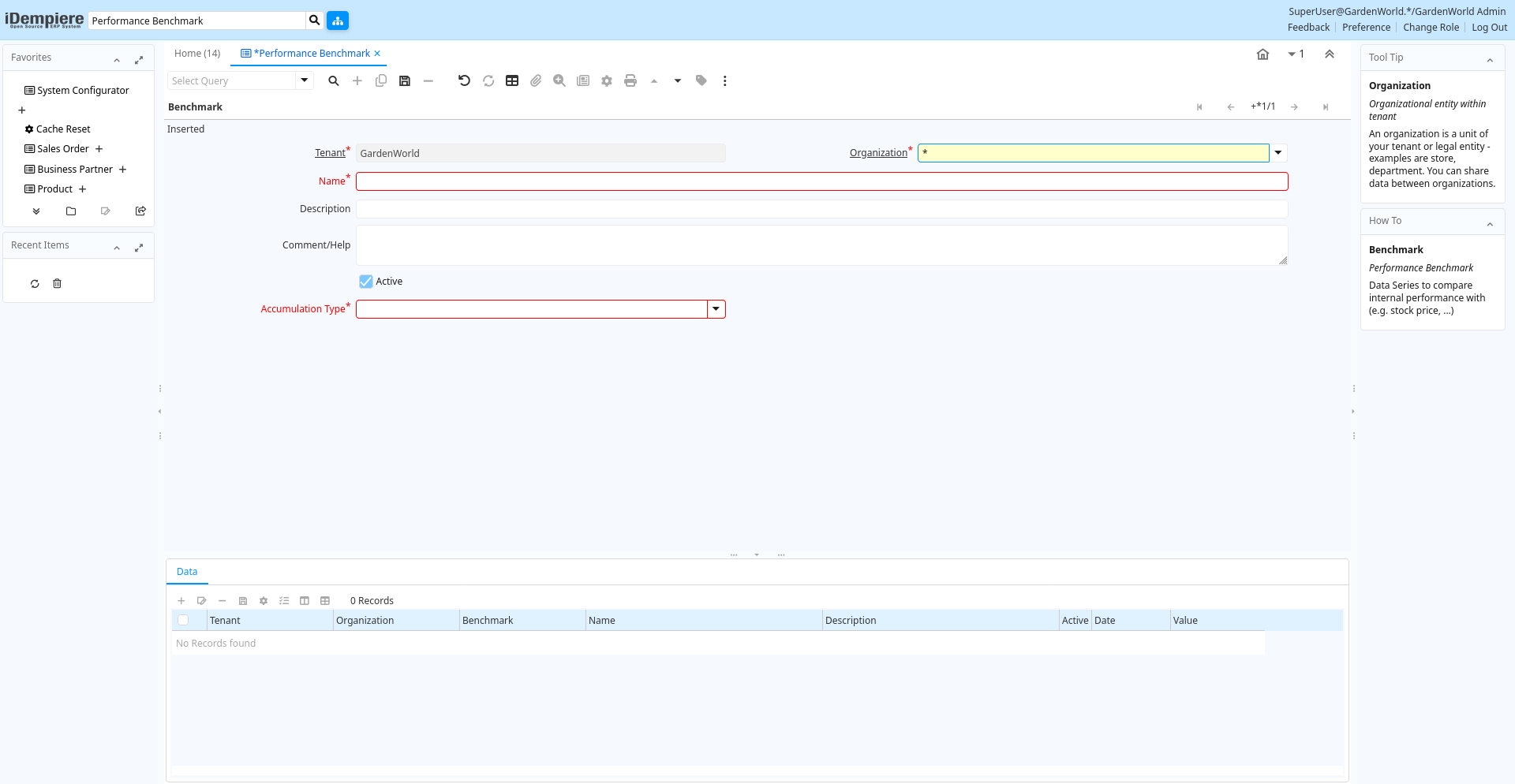Viewport: 1515px width, 784px height.
Task: Click into the Name input field
Action: (821, 181)
